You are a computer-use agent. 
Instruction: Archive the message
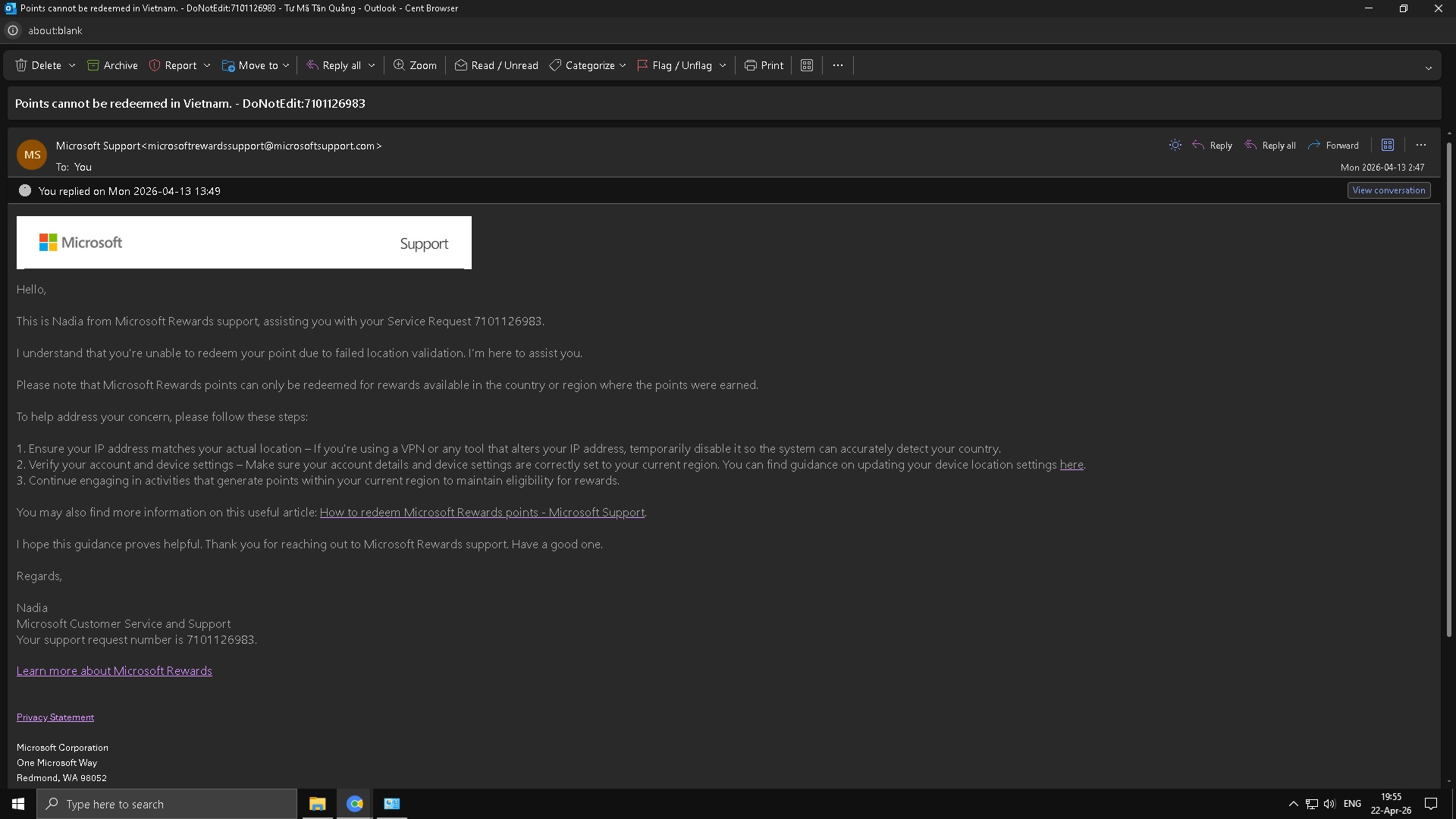[112, 65]
